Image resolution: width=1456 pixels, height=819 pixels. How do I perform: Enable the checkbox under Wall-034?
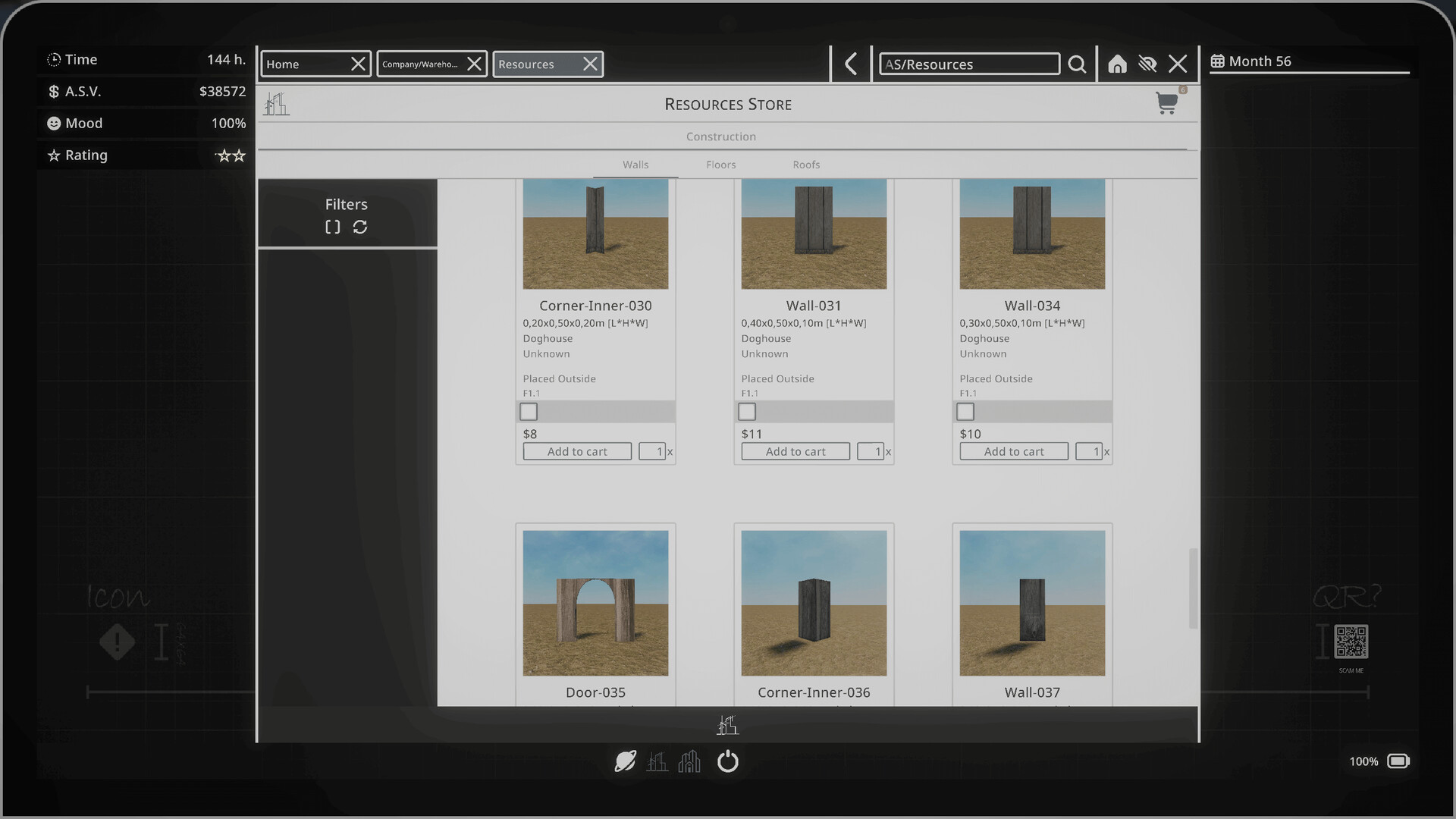[x=965, y=411]
